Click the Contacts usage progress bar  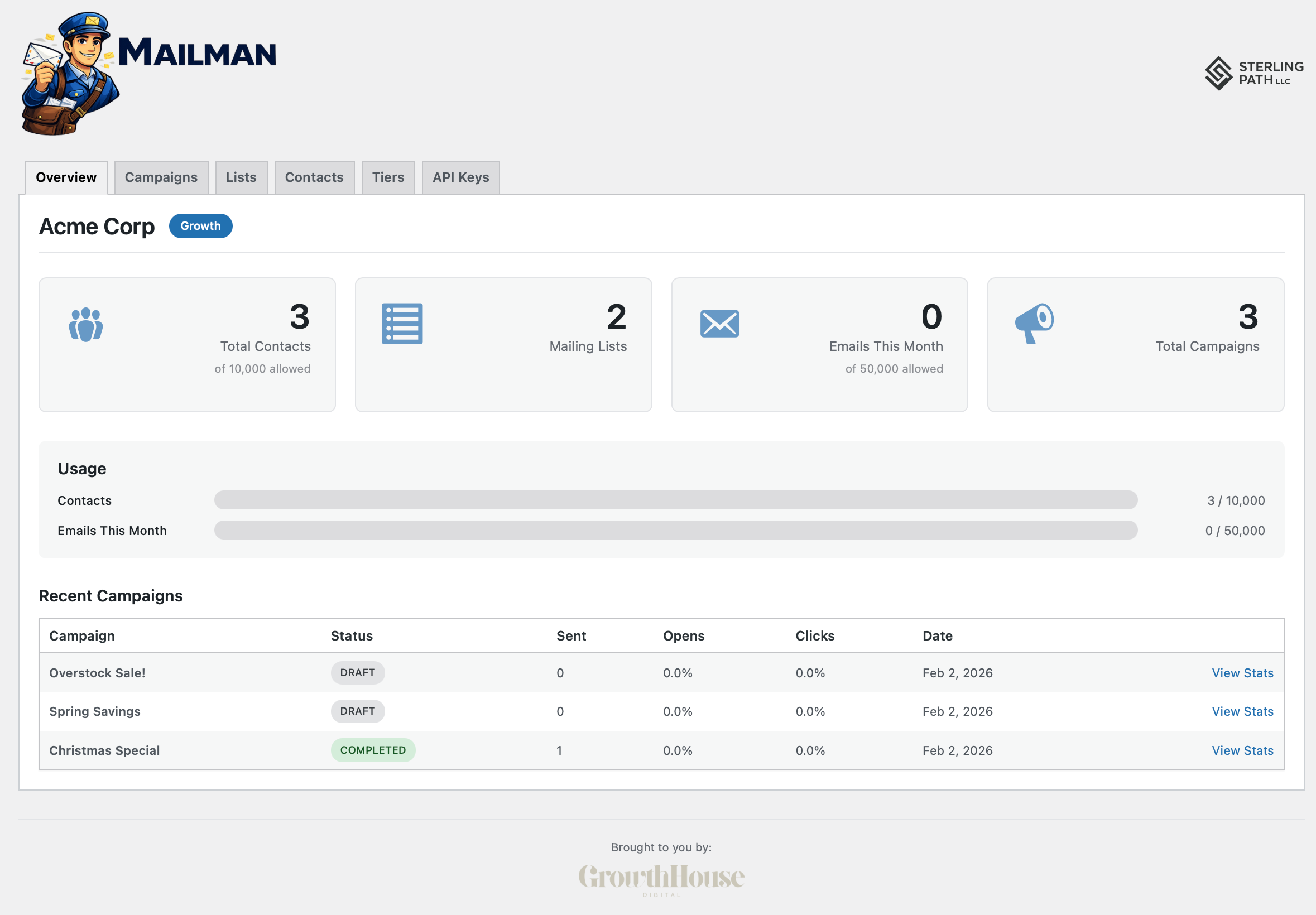tap(675, 500)
